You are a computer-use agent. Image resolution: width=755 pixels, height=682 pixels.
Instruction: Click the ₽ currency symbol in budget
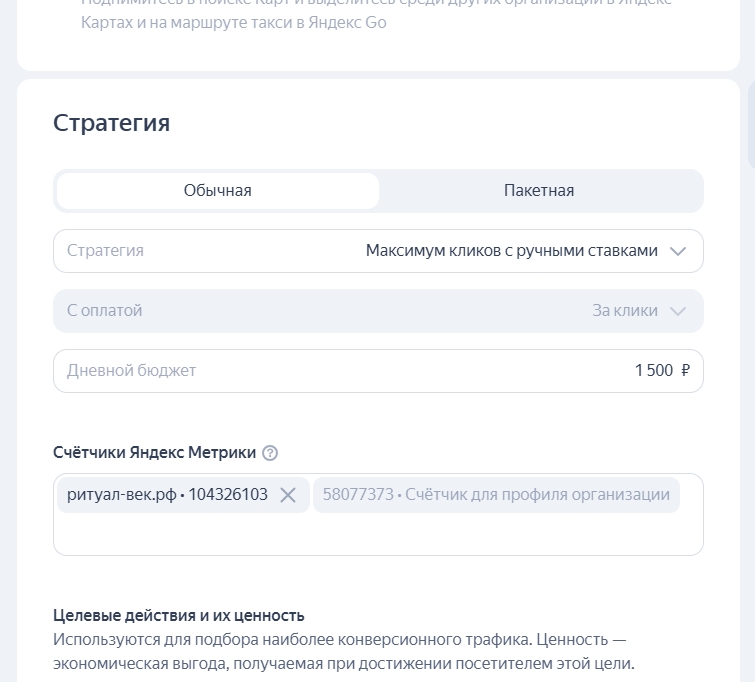(x=685, y=371)
